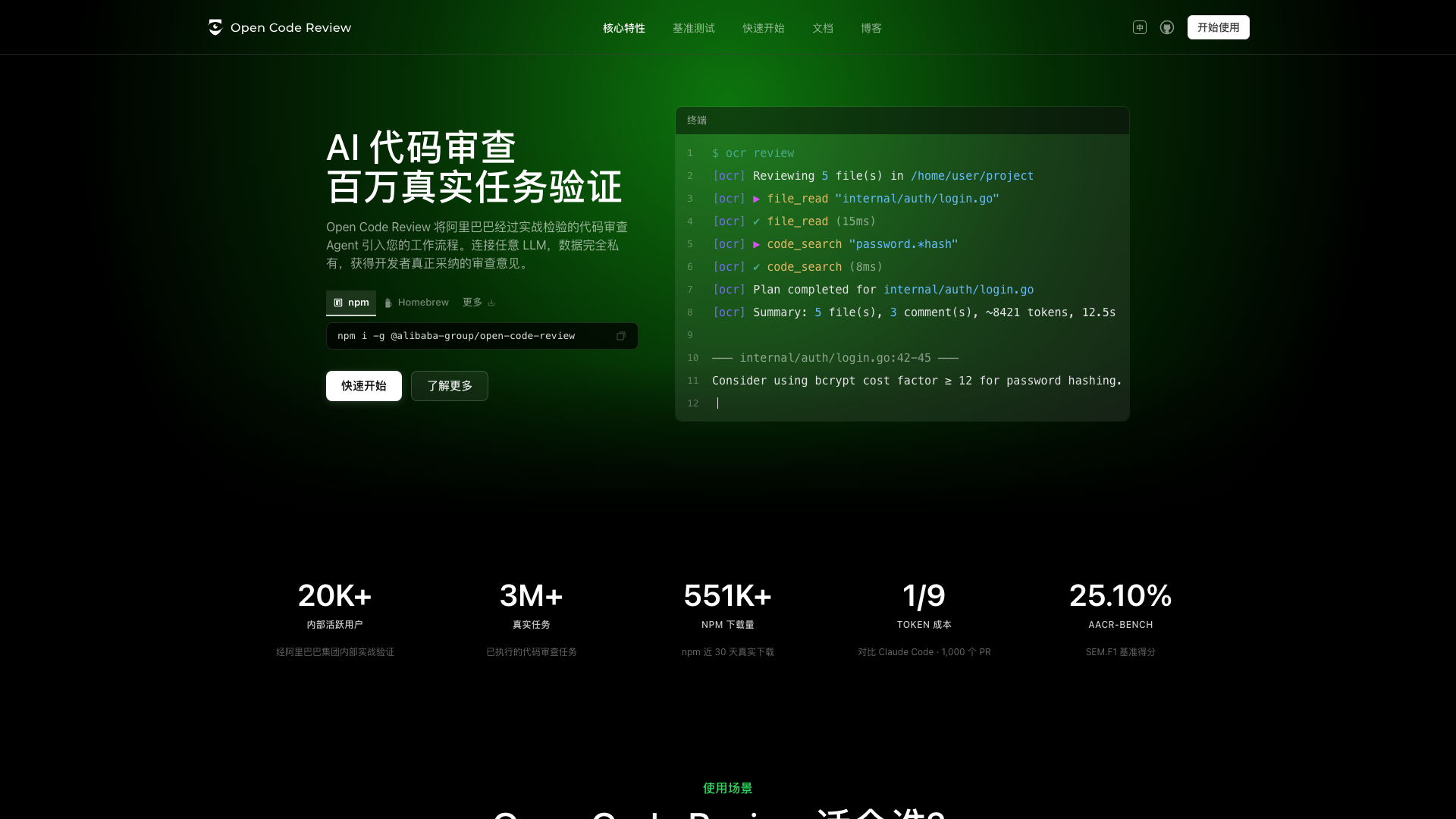Click the '$ ocr review' terminal line
This screenshot has height=819, width=1456.
(753, 153)
